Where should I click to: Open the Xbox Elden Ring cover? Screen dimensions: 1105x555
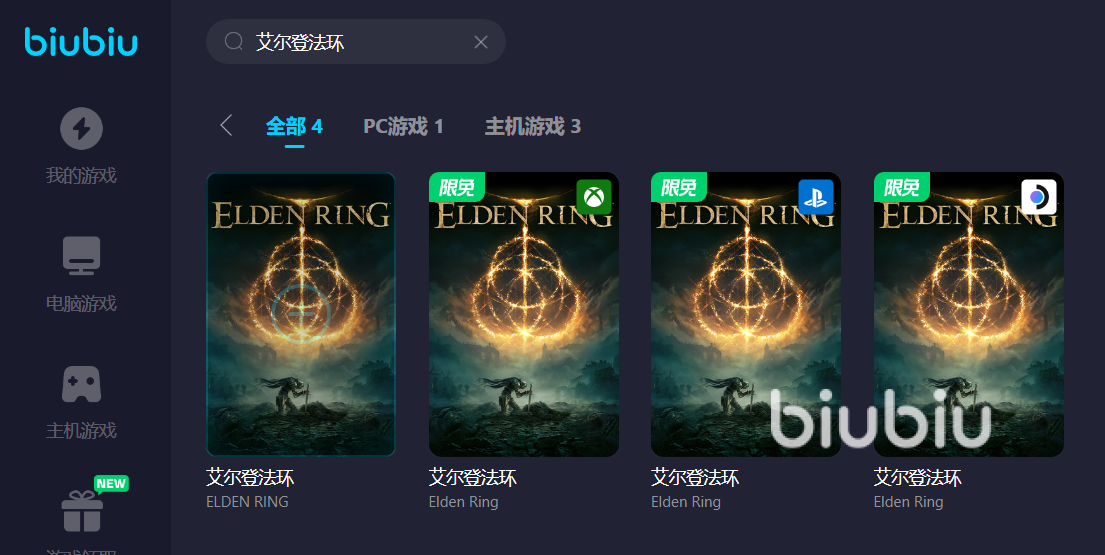coord(524,314)
